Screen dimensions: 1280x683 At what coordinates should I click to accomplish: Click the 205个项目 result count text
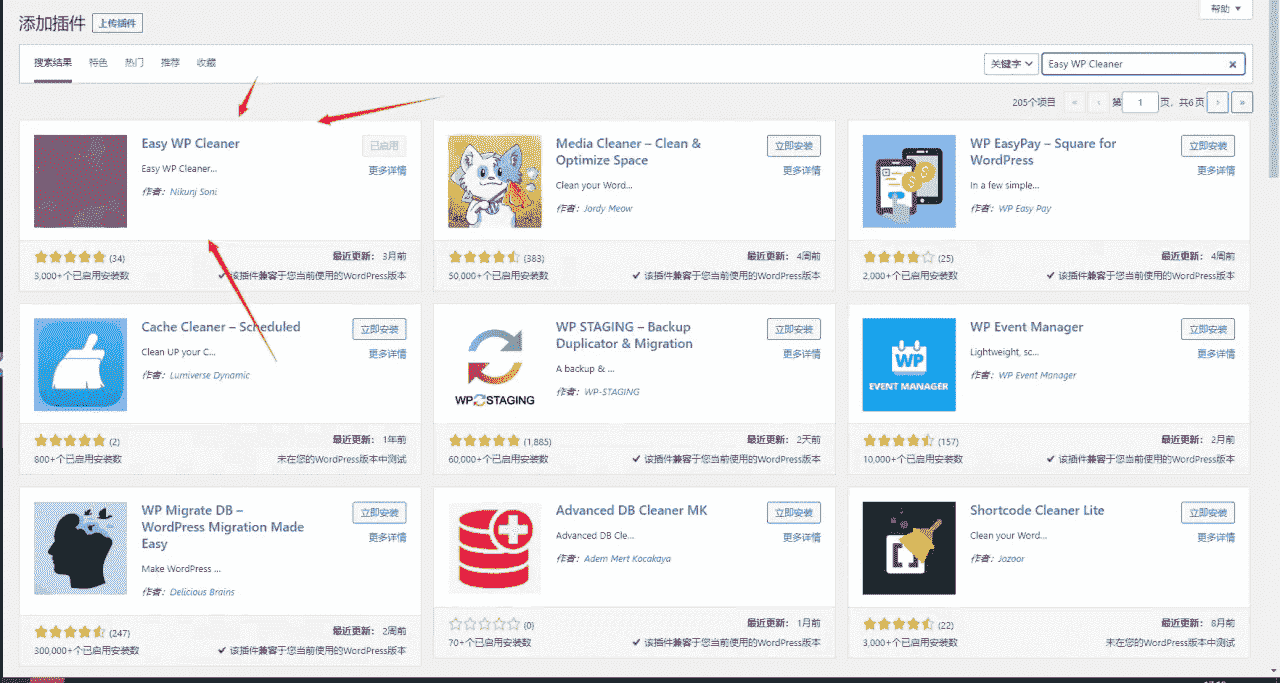point(1034,102)
